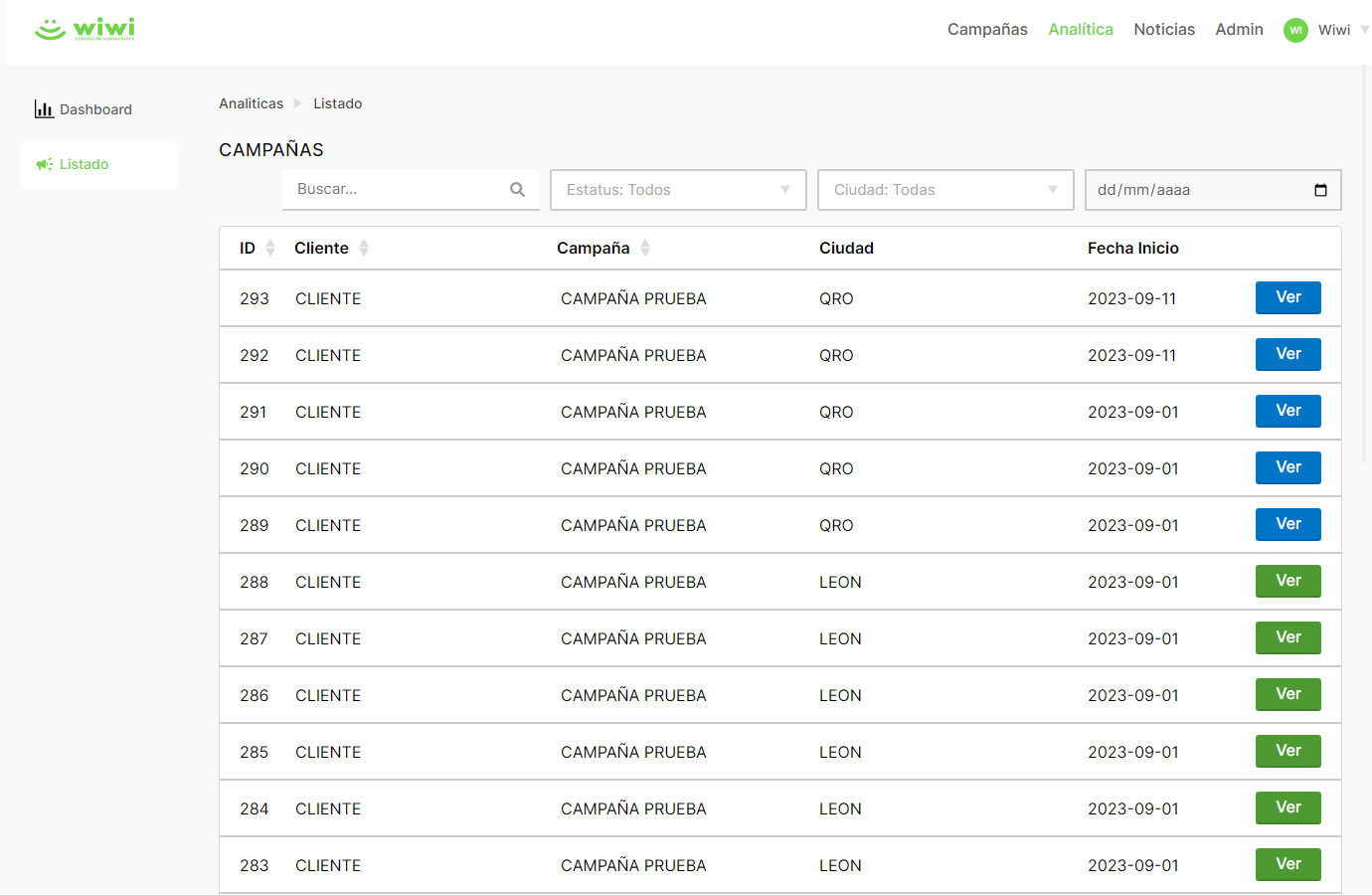
Task: Open Analítica in the top menu
Action: tap(1081, 30)
